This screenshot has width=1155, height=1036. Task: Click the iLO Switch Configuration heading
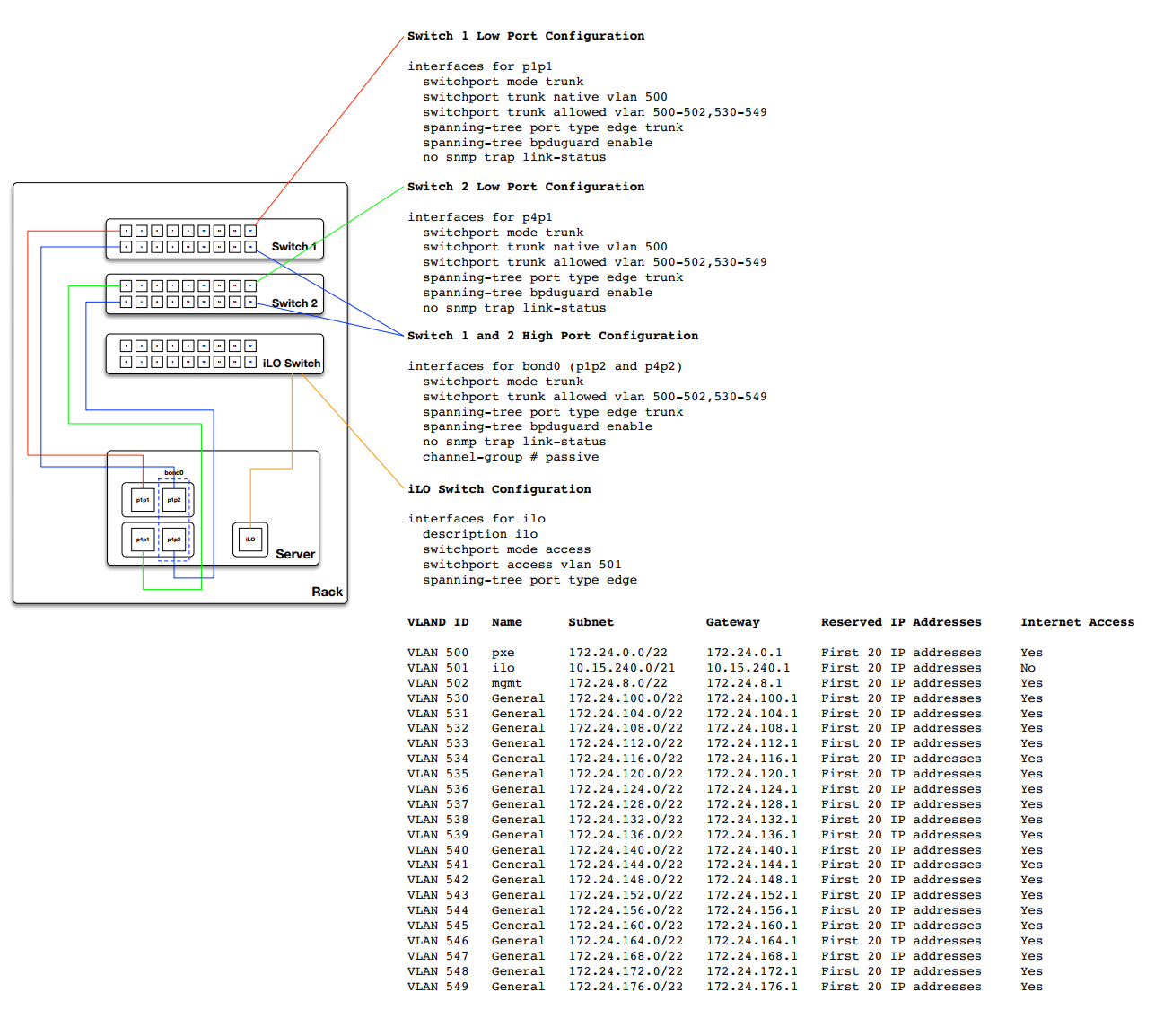click(499, 489)
